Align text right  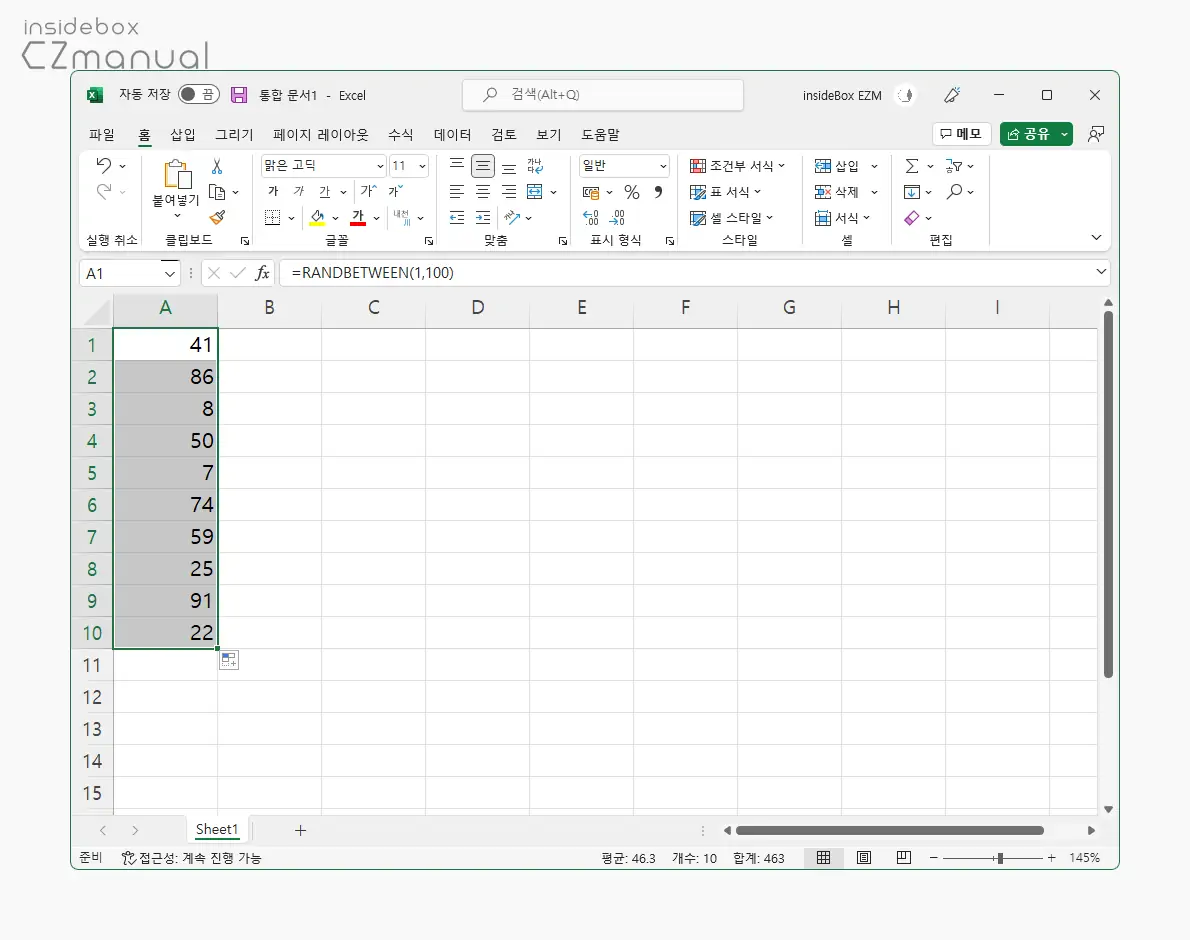(x=509, y=192)
